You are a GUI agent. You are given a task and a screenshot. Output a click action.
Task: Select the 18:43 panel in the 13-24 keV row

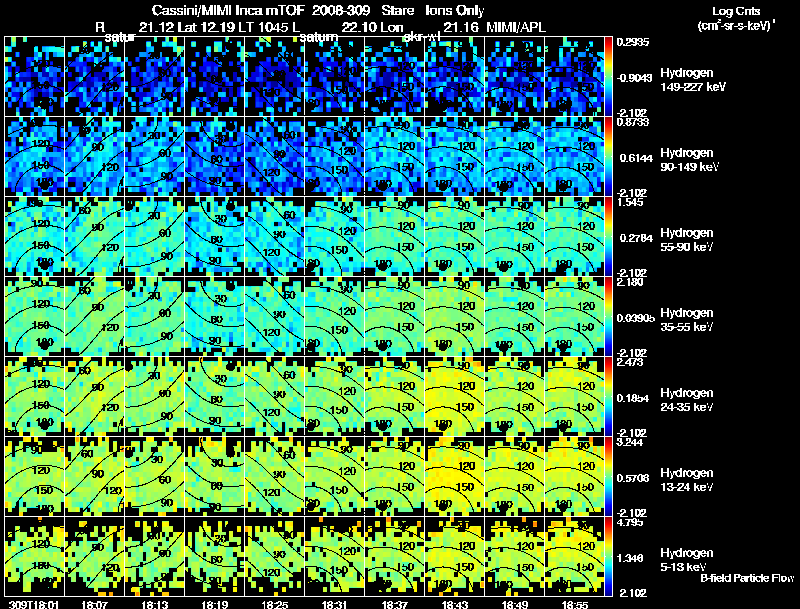tap(455, 476)
